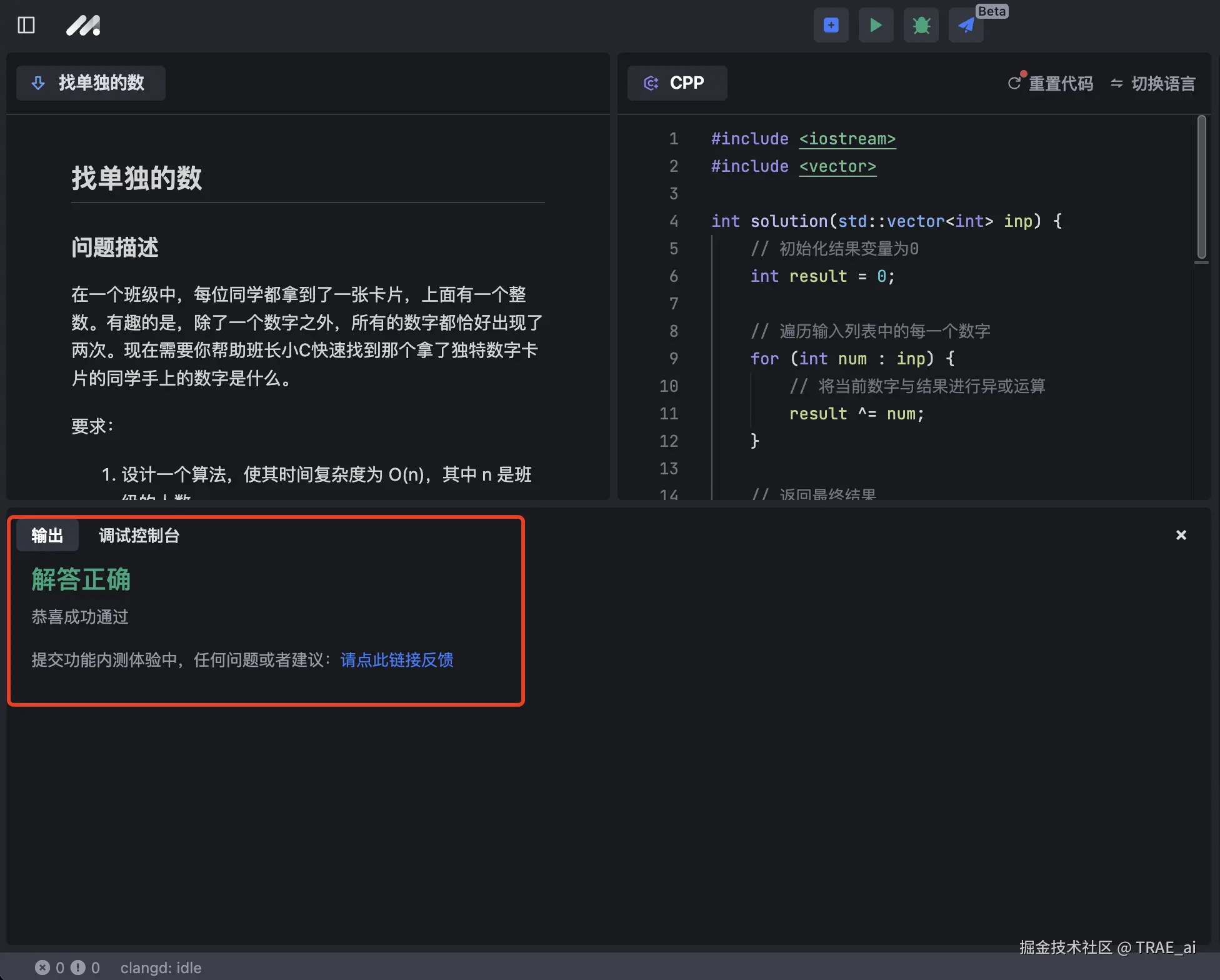
Task: Click error count icon in status bar
Action: [42, 967]
